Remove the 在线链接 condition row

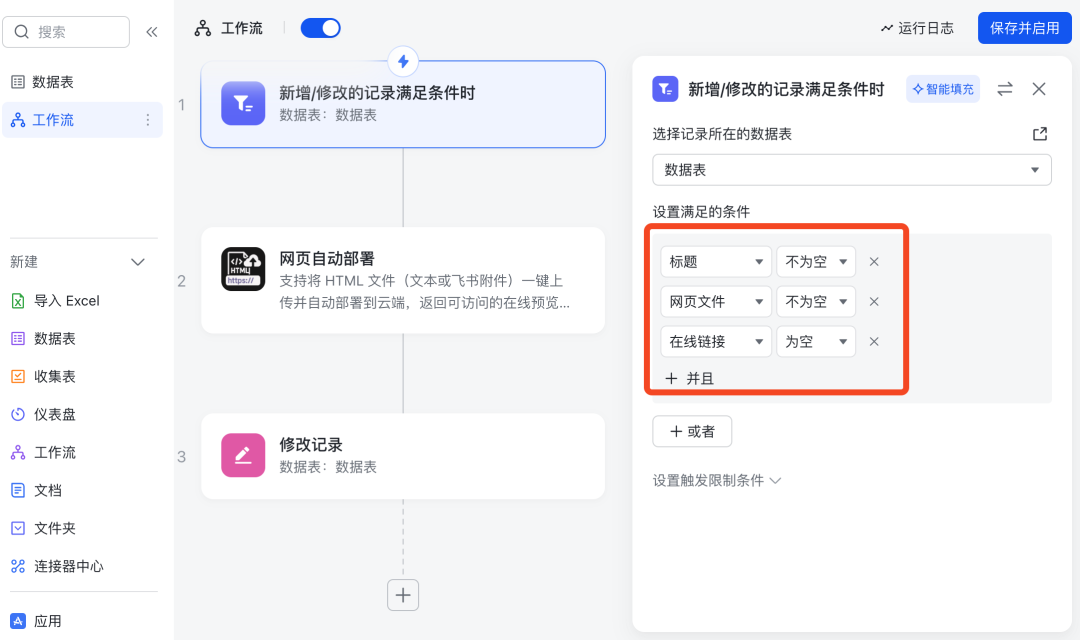pos(874,341)
